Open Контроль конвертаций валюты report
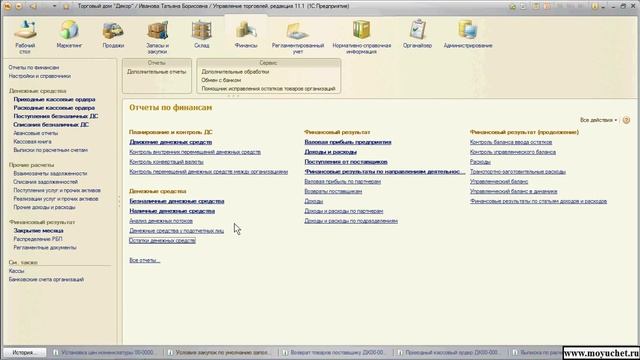 point(166,162)
